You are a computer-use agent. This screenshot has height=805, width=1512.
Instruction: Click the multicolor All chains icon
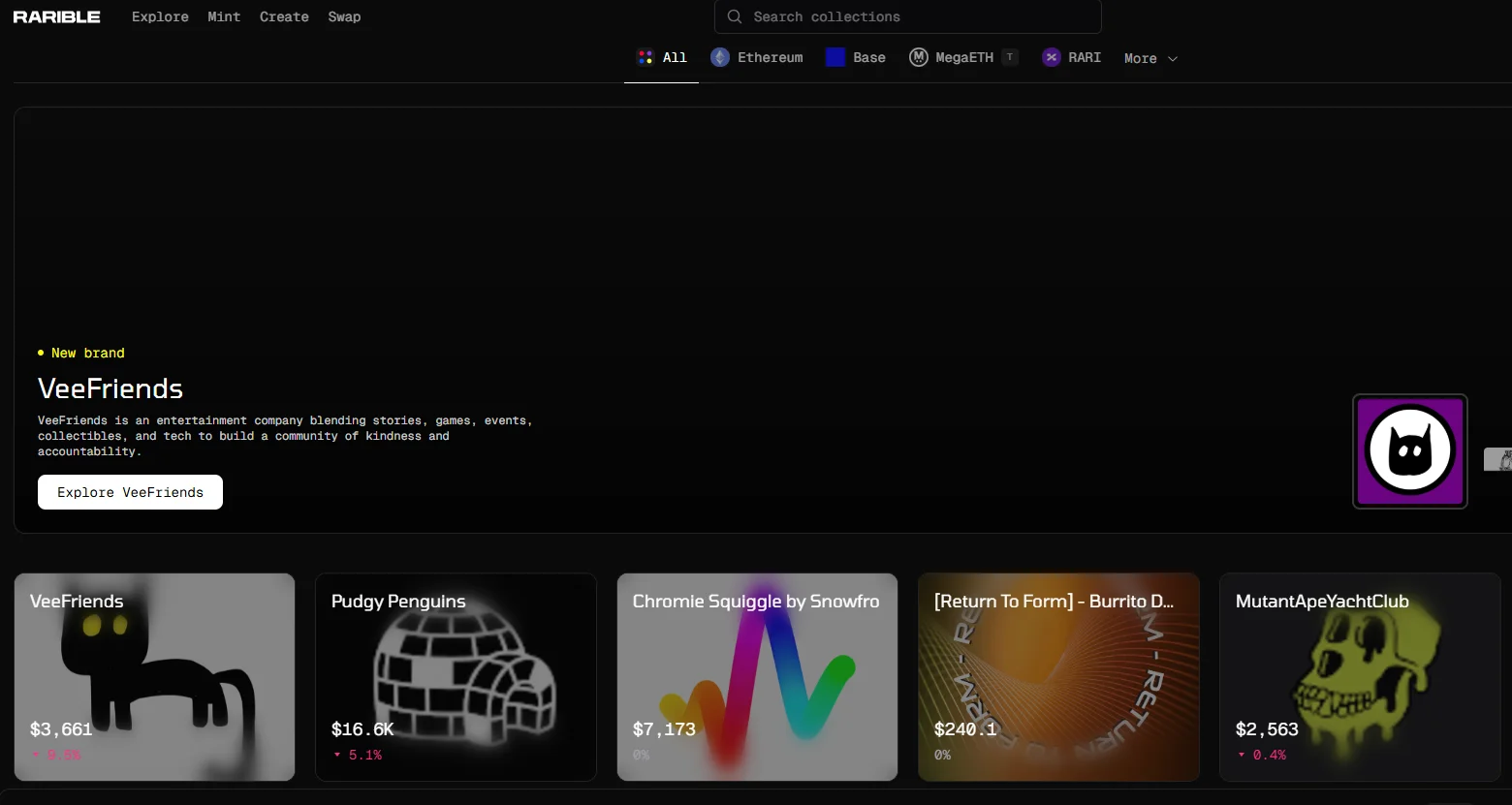click(646, 57)
